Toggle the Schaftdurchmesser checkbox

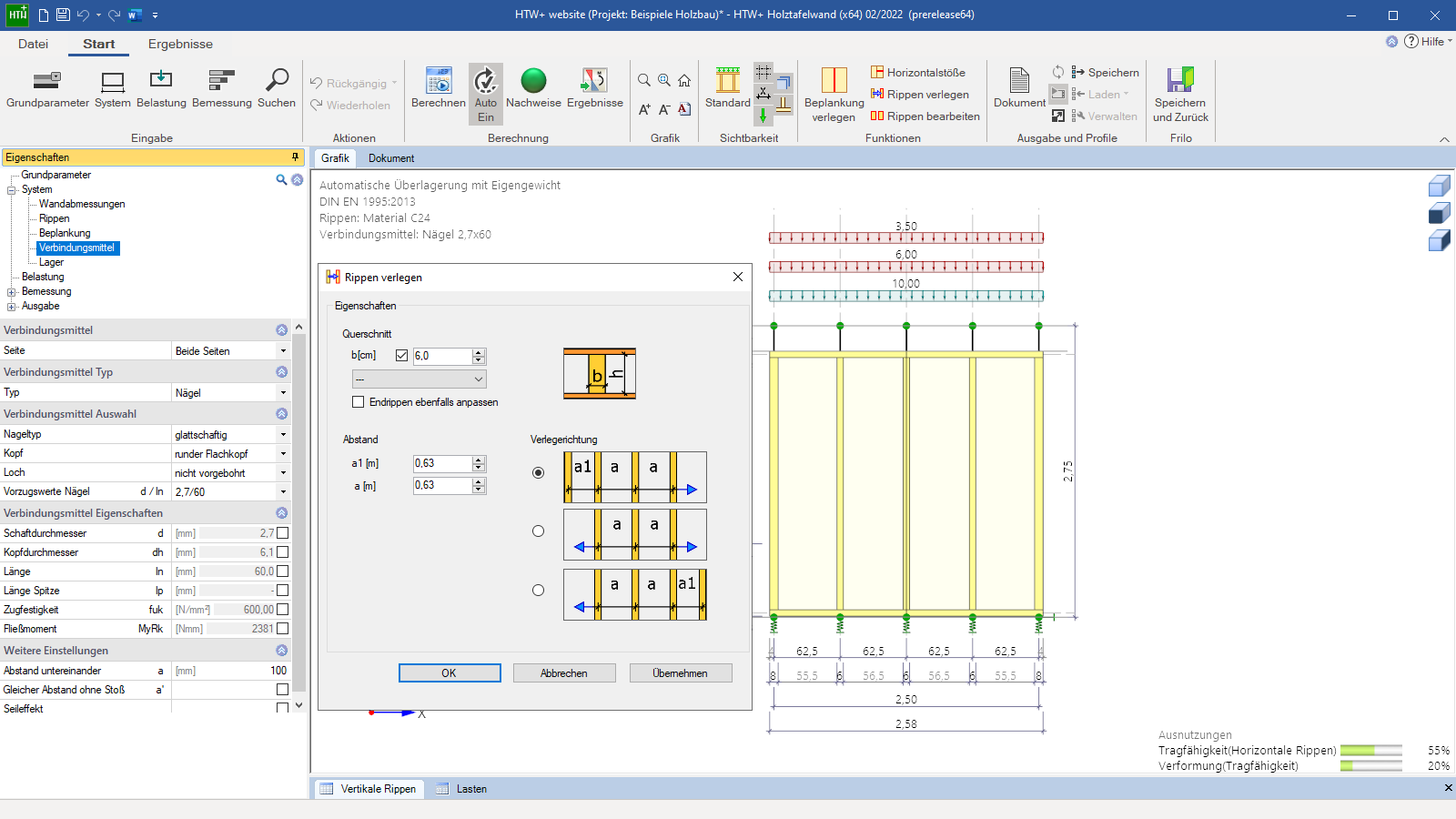282,533
